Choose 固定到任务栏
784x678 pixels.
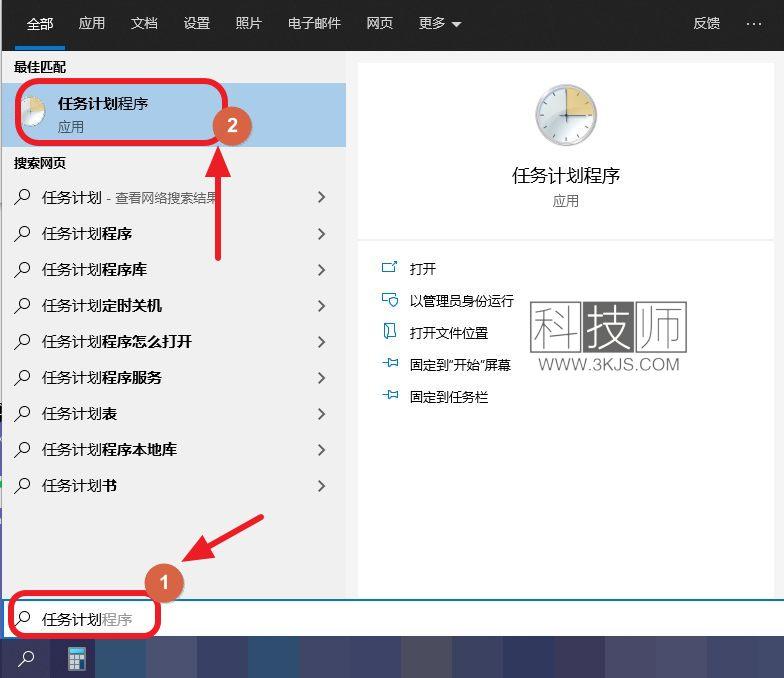pos(448,396)
